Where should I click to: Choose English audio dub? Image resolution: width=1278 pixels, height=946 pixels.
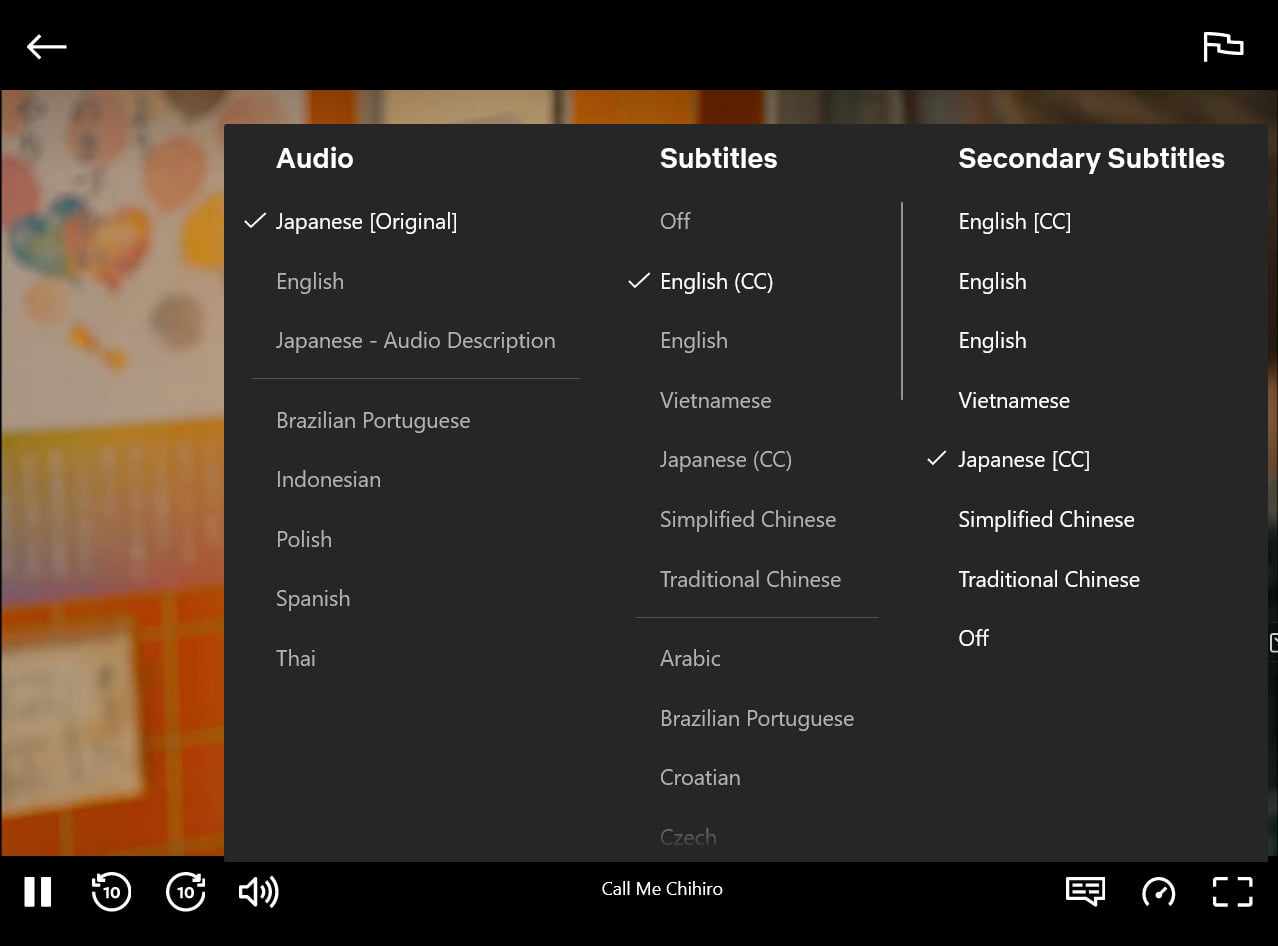click(310, 282)
